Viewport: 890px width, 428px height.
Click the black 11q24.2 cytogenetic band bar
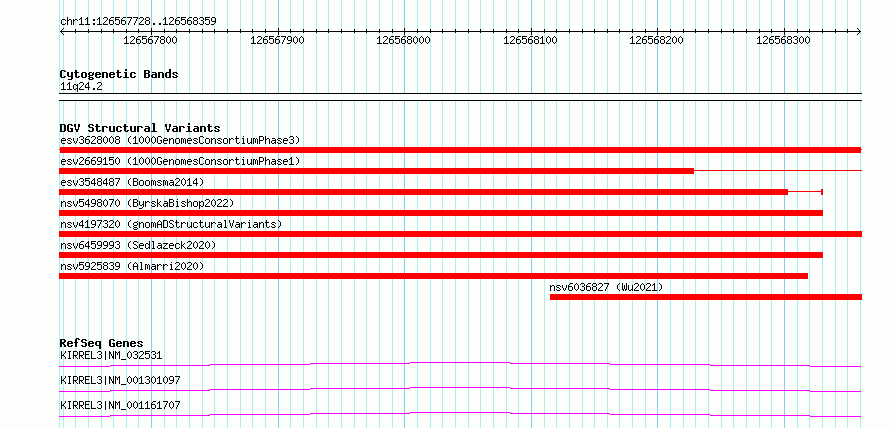click(460, 96)
